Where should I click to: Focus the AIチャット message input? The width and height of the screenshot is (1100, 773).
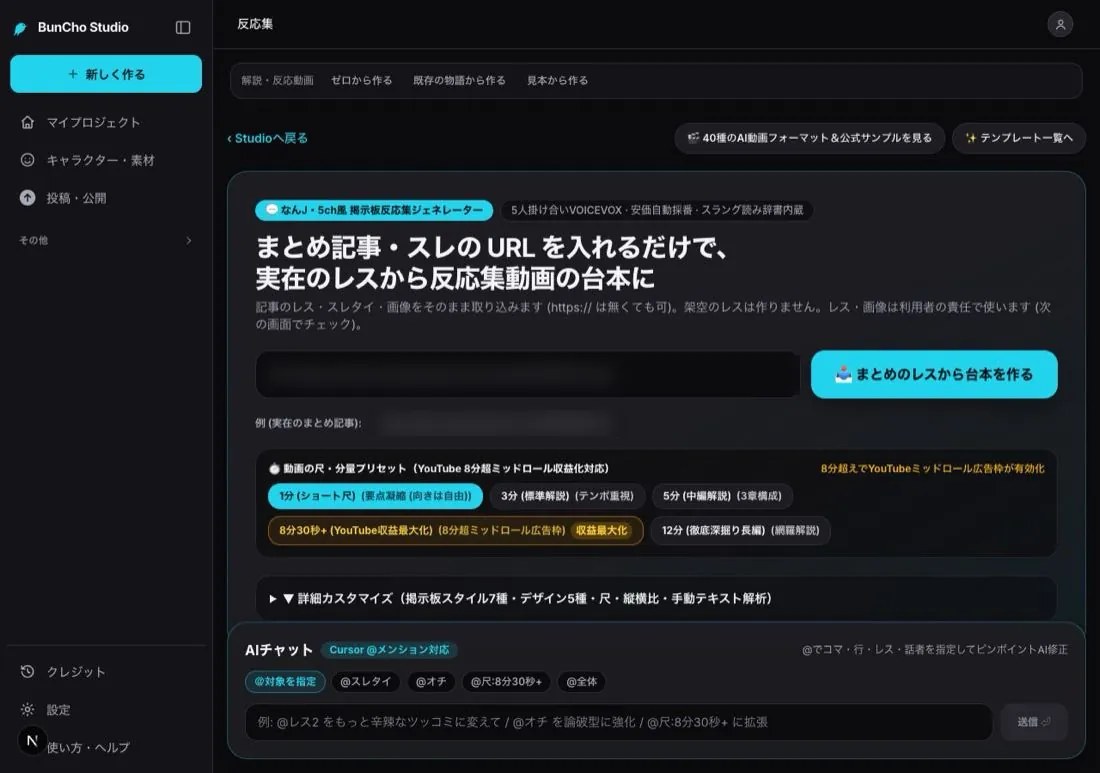[619, 722]
